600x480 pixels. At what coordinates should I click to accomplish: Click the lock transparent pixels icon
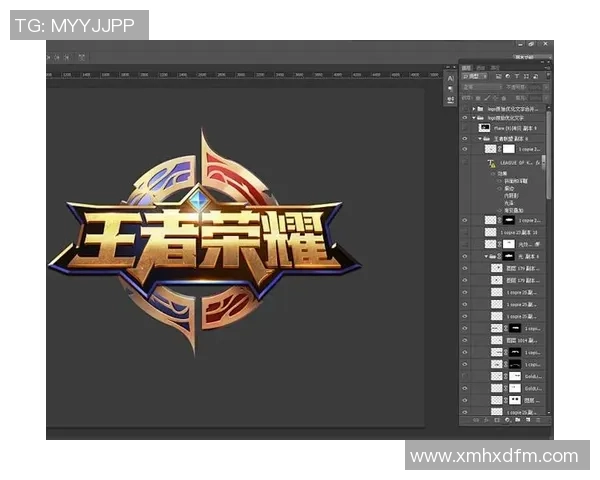click(x=478, y=98)
